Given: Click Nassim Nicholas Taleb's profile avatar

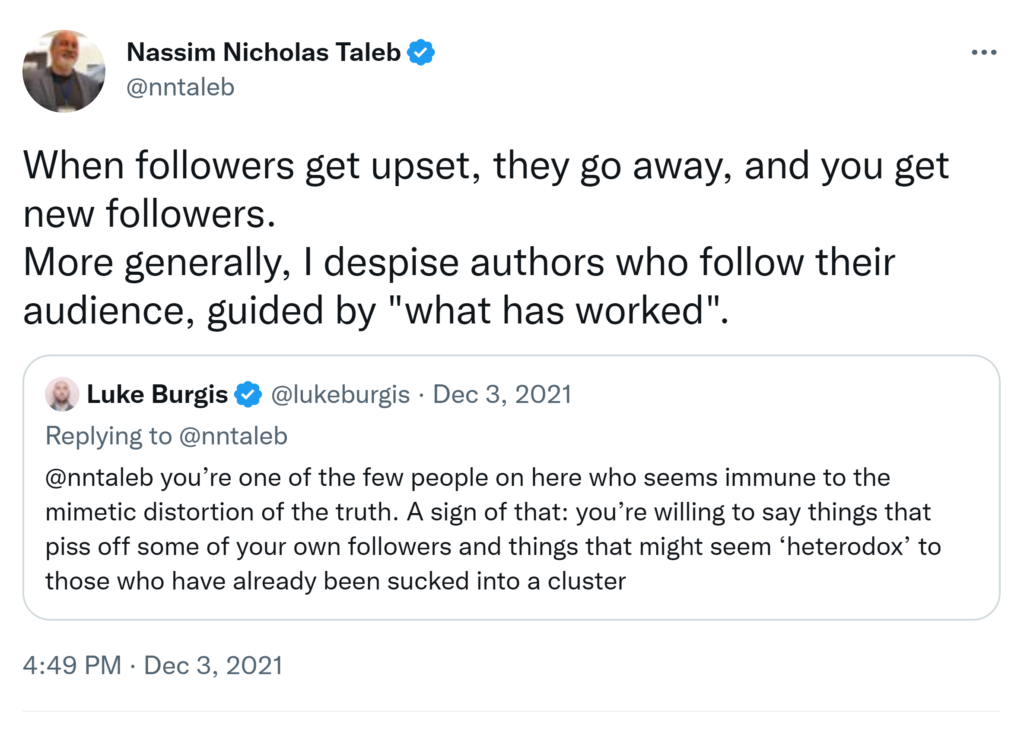Looking at the screenshot, I should (x=64, y=71).
